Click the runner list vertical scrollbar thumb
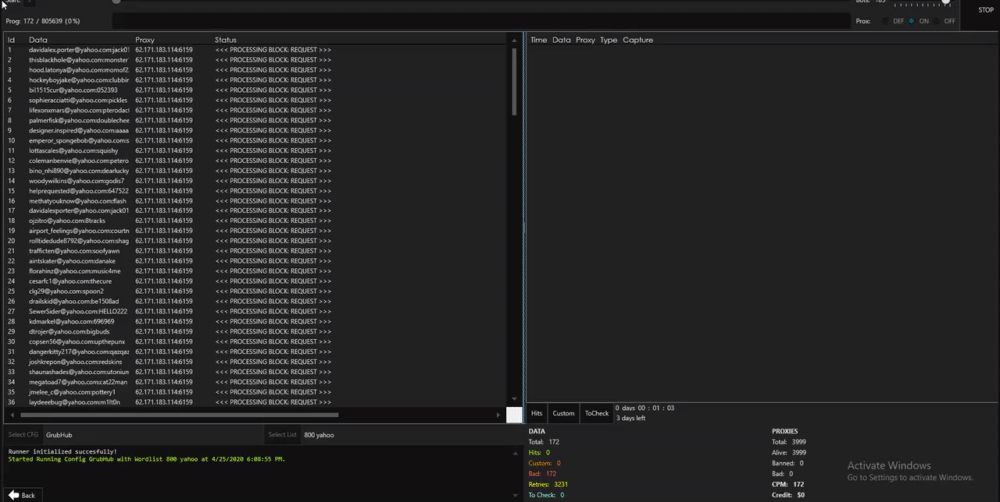 (x=514, y=82)
